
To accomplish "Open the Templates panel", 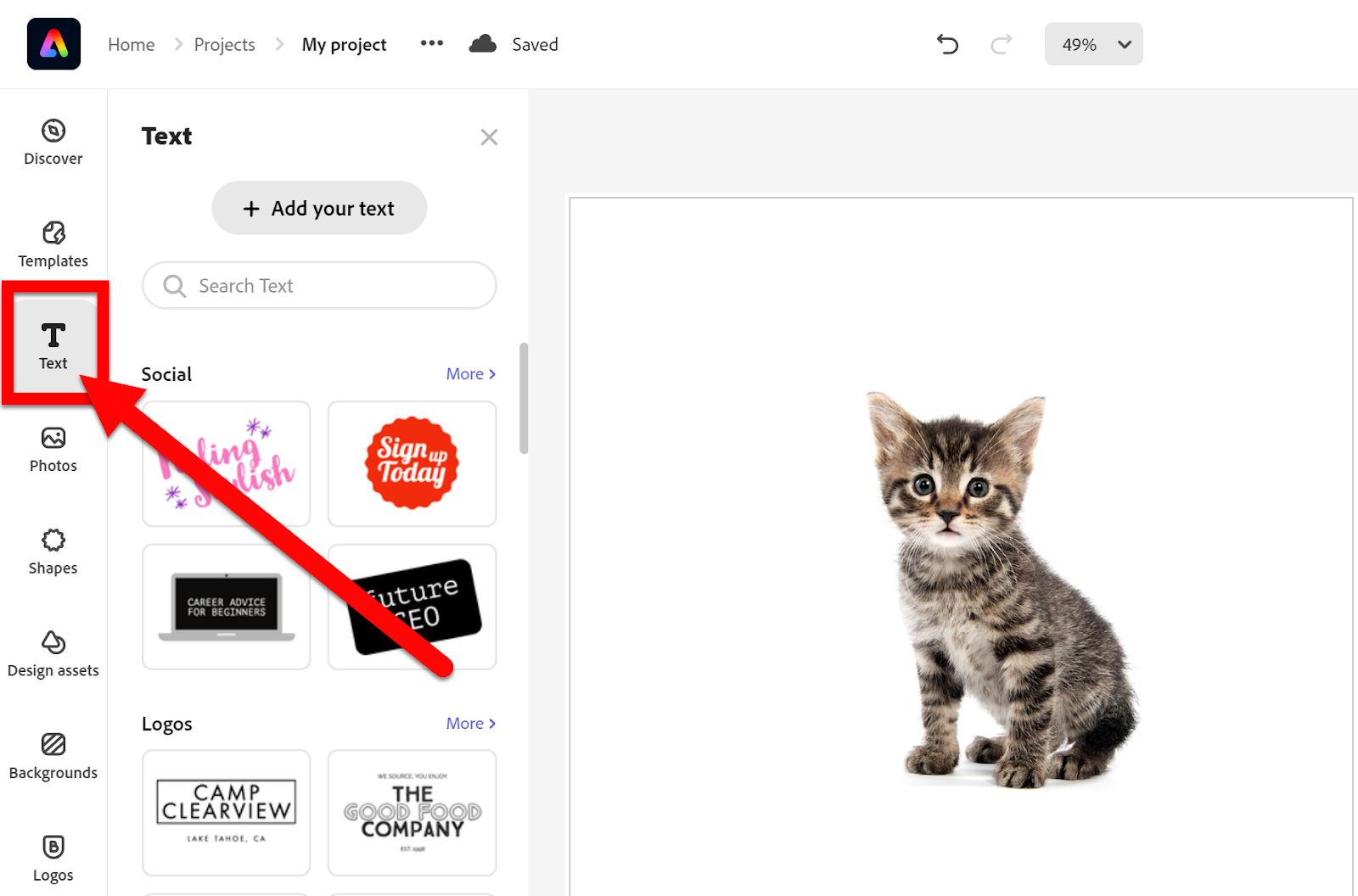I will tap(53, 244).
